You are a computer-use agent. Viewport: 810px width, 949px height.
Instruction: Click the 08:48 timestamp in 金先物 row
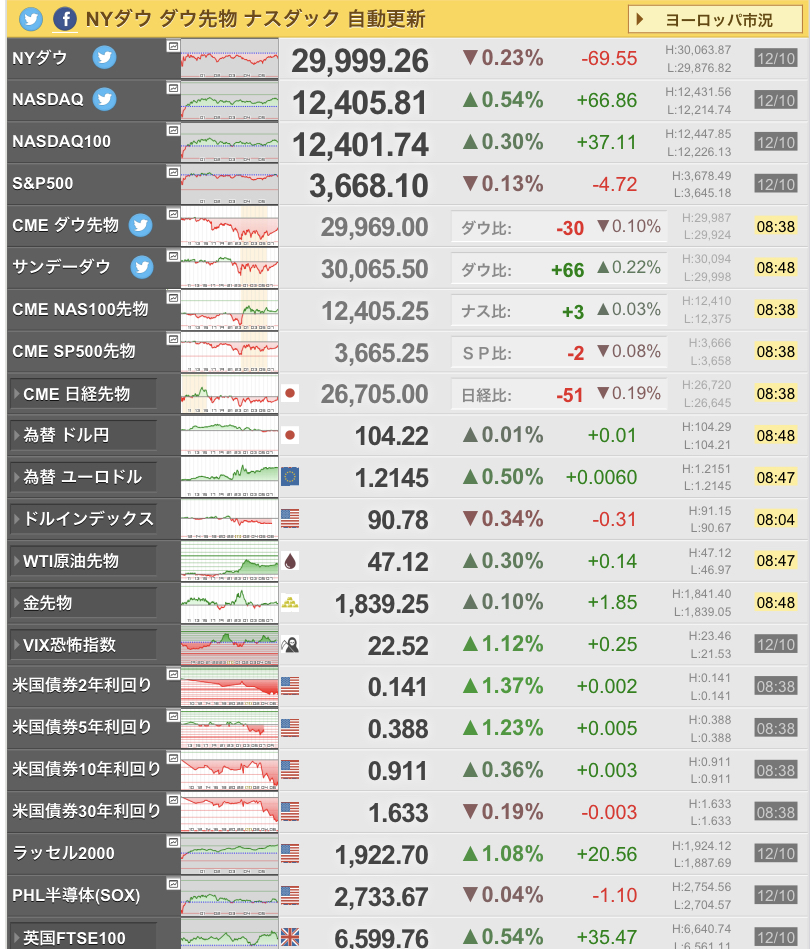(x=775, y=603)
